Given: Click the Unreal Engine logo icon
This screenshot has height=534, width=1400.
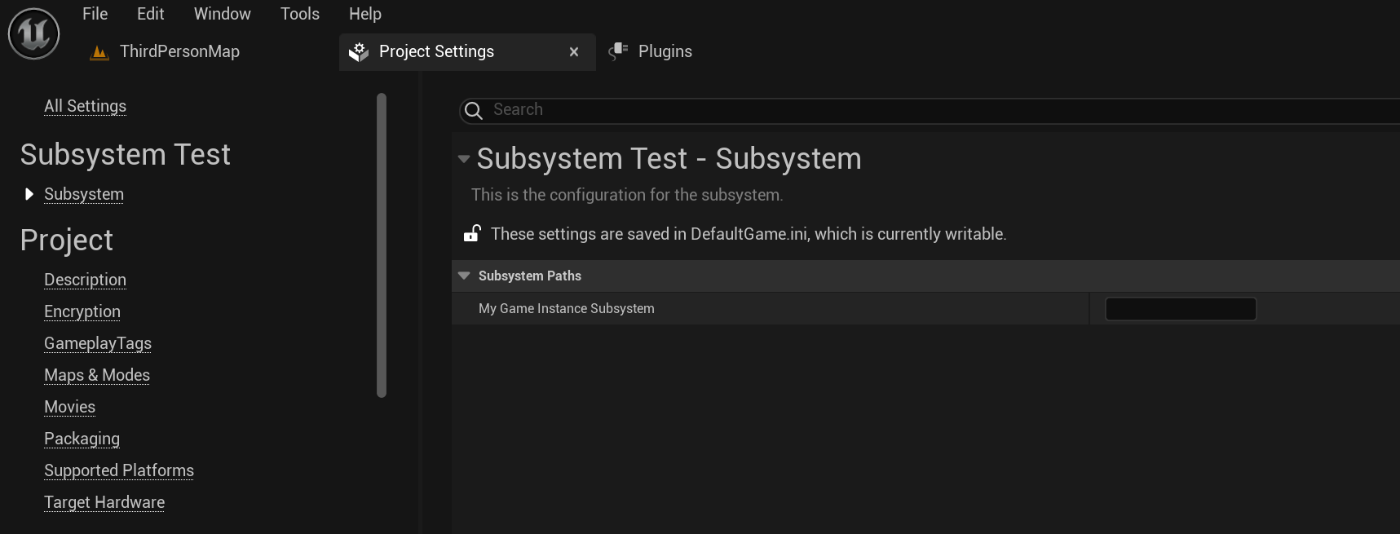Looking at the screenshot, I should tap(34, 34).
